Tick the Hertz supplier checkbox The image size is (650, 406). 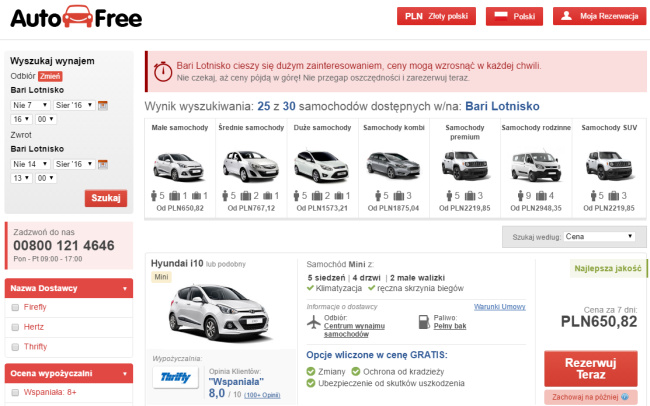15,327
